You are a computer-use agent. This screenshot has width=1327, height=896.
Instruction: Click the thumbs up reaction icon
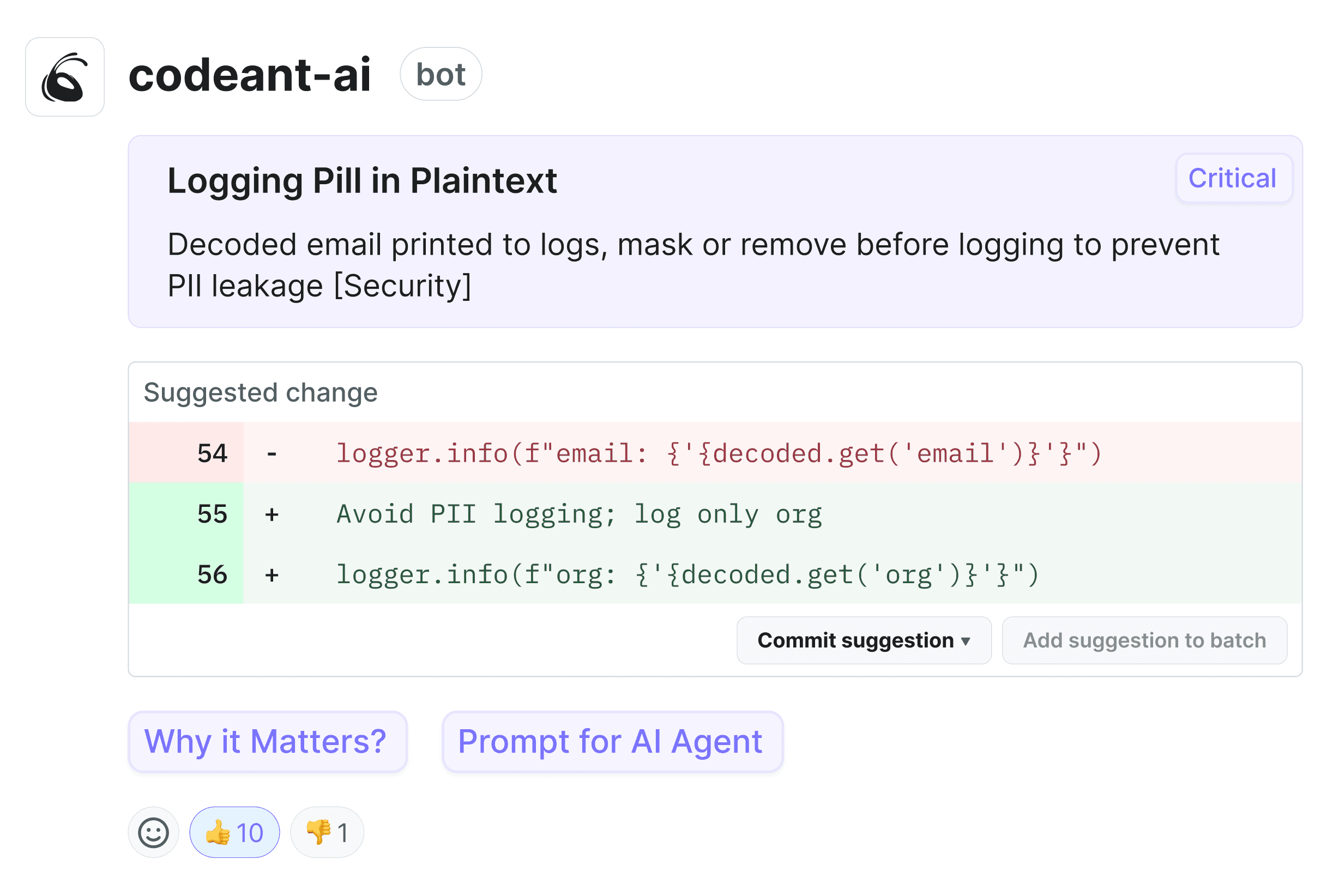[219, 832]
